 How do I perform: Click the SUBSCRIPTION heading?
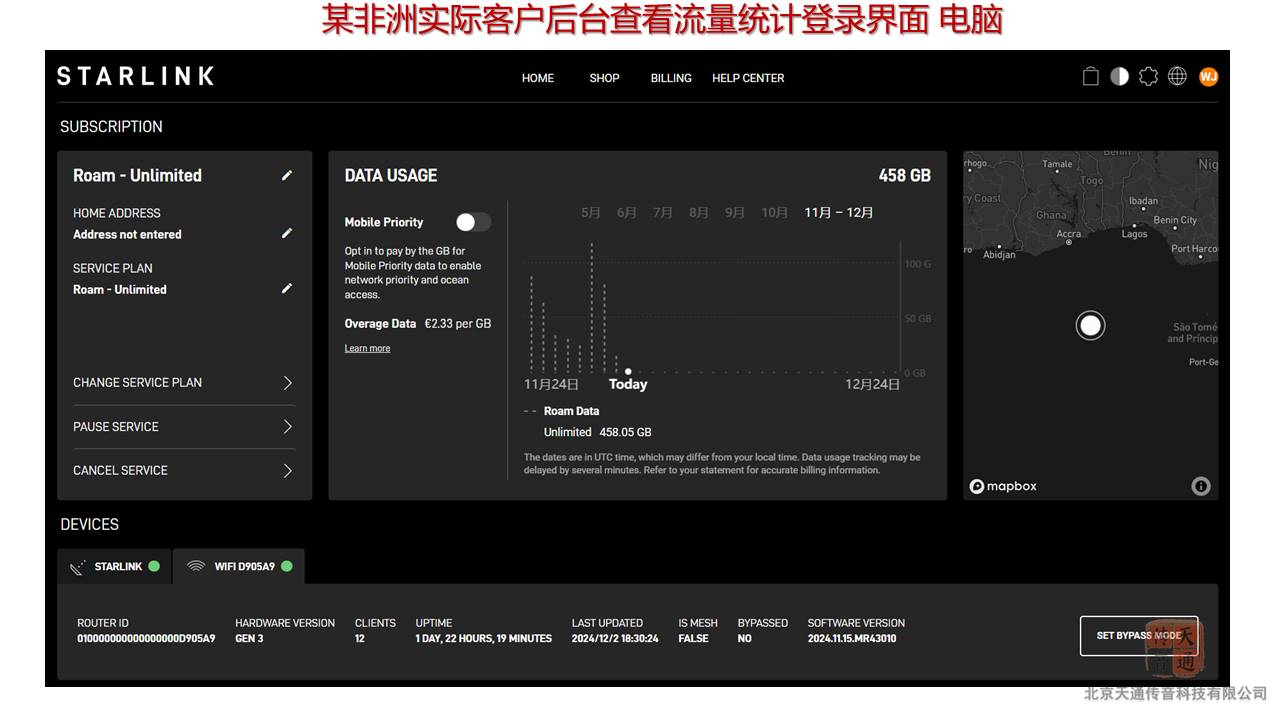111,127
